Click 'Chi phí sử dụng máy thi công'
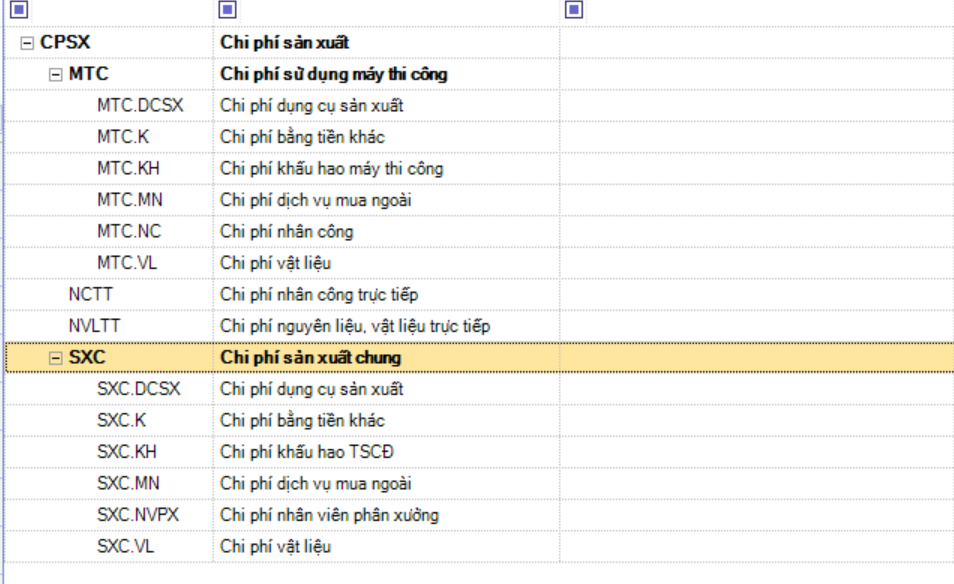This screenshot has height=584, width=954. pos(334,74)
